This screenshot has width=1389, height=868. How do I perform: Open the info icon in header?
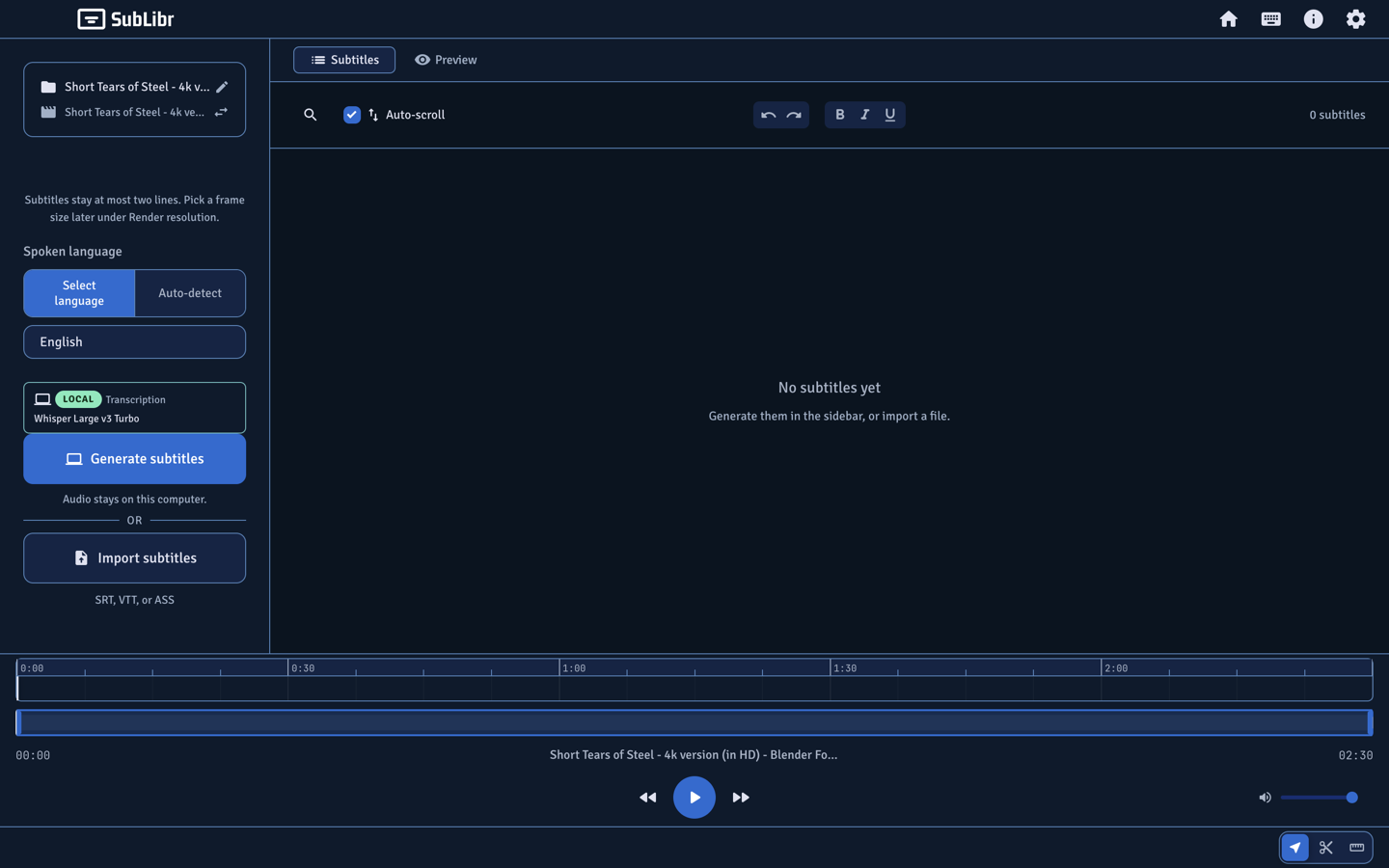(1313, 19)
